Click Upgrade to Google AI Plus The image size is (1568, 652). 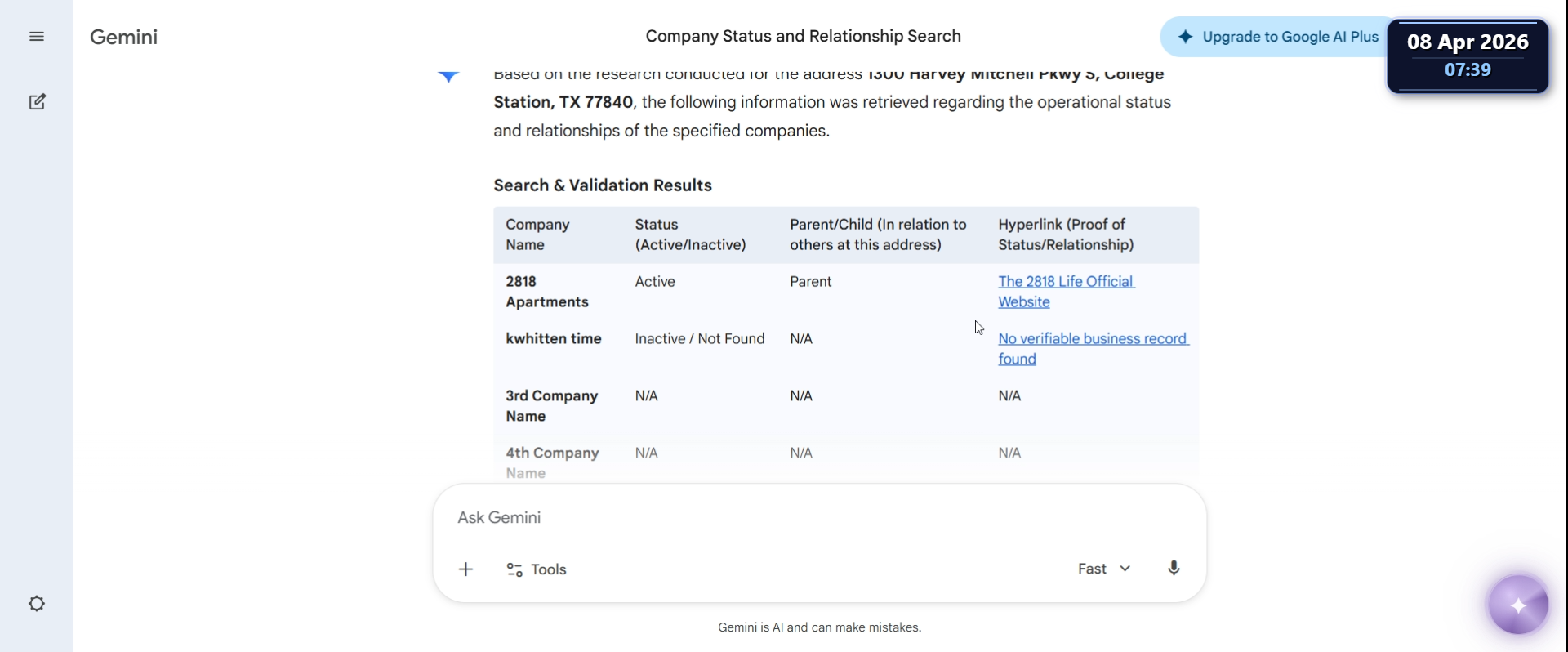coord(1279,37)
